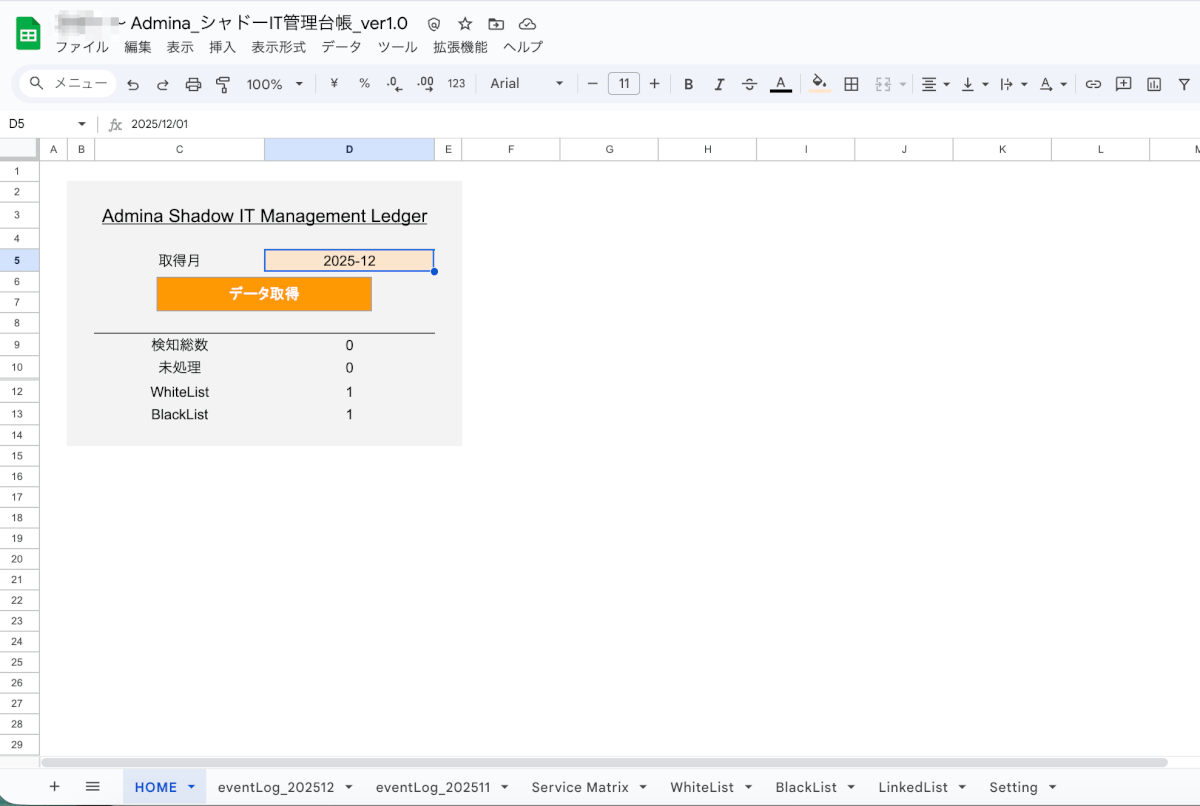Open the fill color picker
This screenshot has width=1200, height=806.
coord(819,84)
